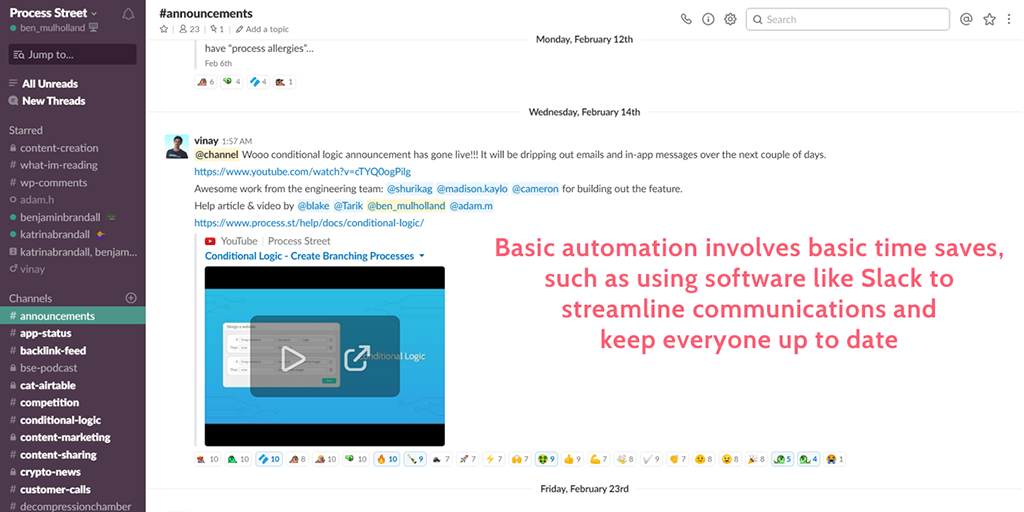This screenshot has height=512, width=1024.
Task: Open starred direct message with vinay
Action: (x=32, y=268)
